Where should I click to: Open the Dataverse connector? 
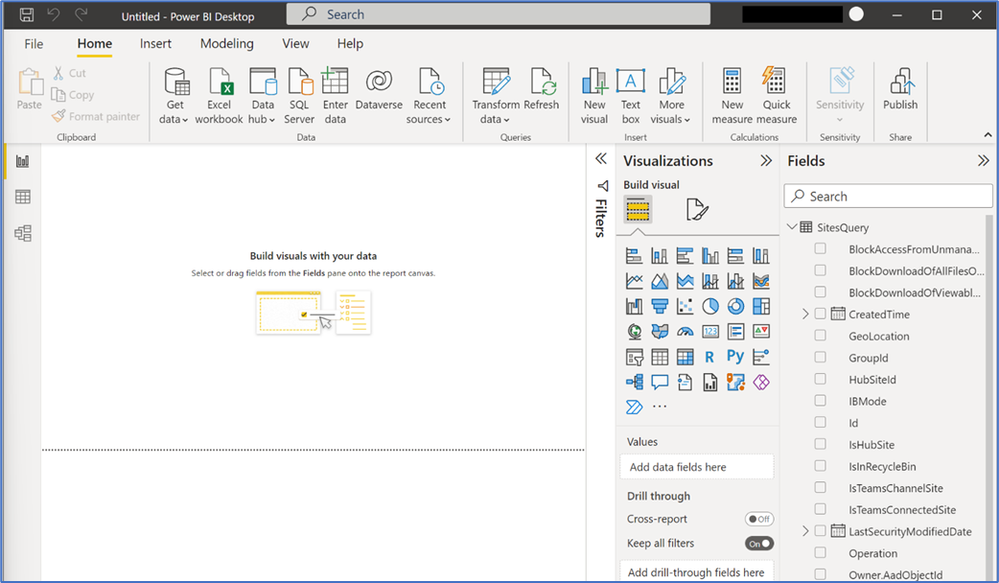coord(379,89)
